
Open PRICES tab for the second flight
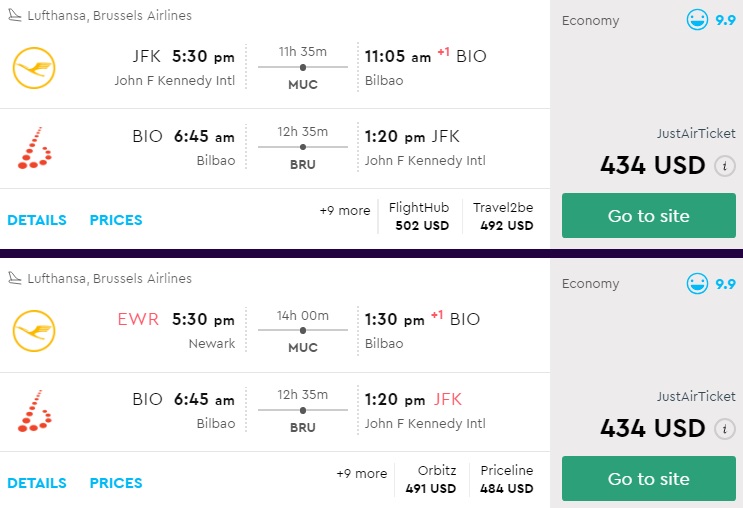click(116, 483)
